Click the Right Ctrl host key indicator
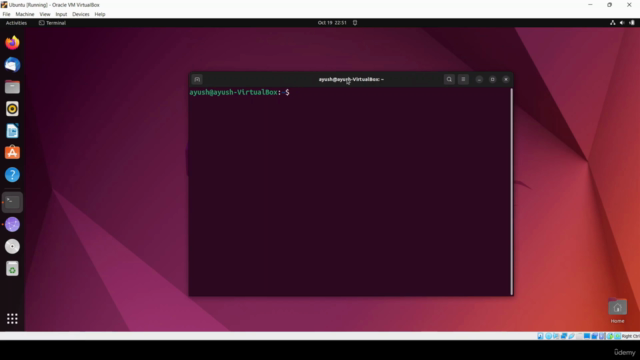The height and width of the screenshot is (360, 640). [631, 336]
